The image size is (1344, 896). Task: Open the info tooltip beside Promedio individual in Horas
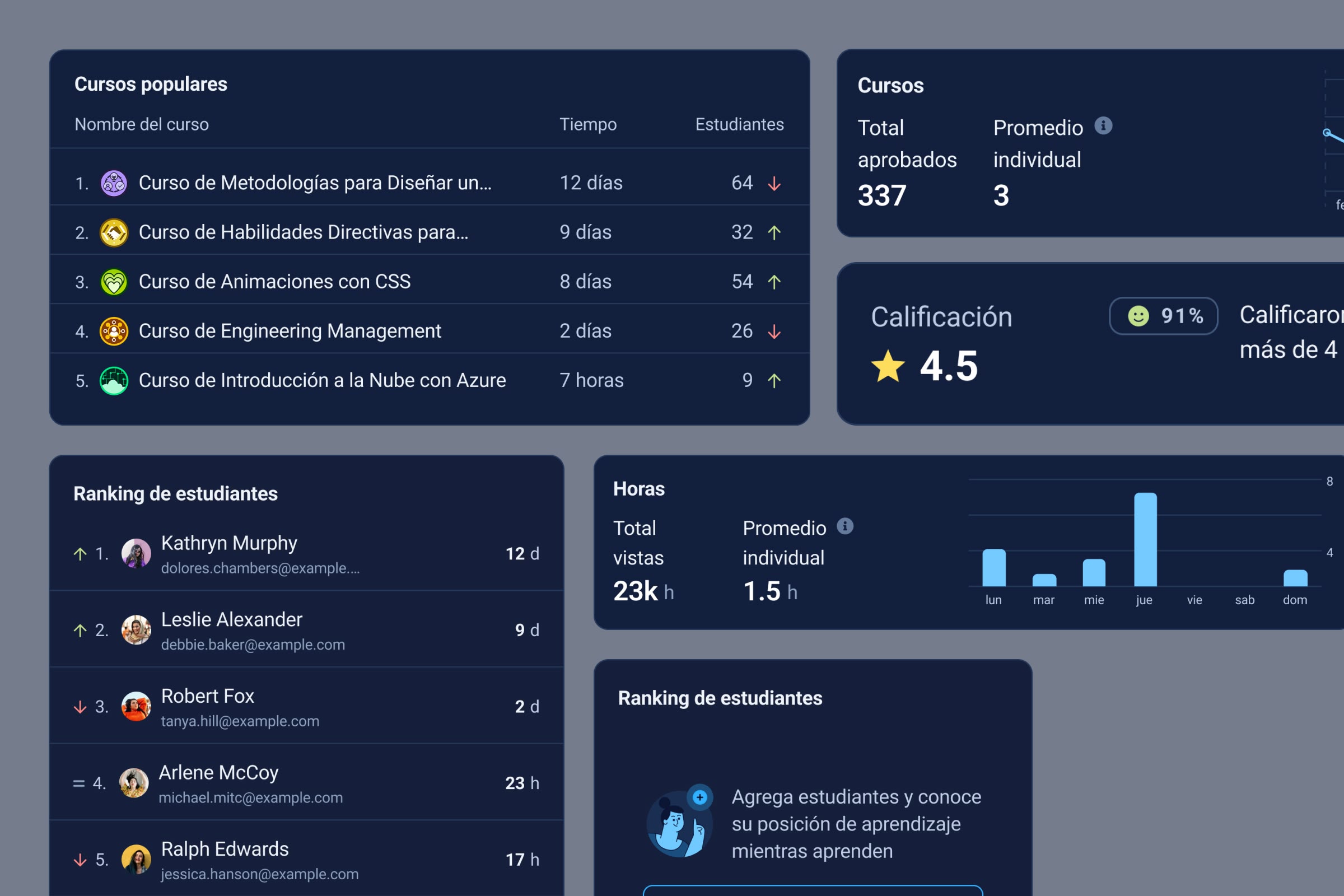pyautogui.click(x=844, y=527)
